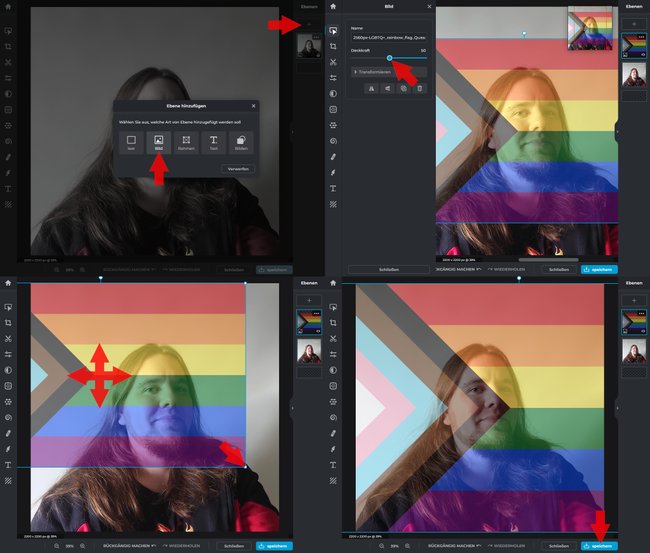Select the Text tool in top-right screenshot
This screenshot has width=650, height=553.
333,189
